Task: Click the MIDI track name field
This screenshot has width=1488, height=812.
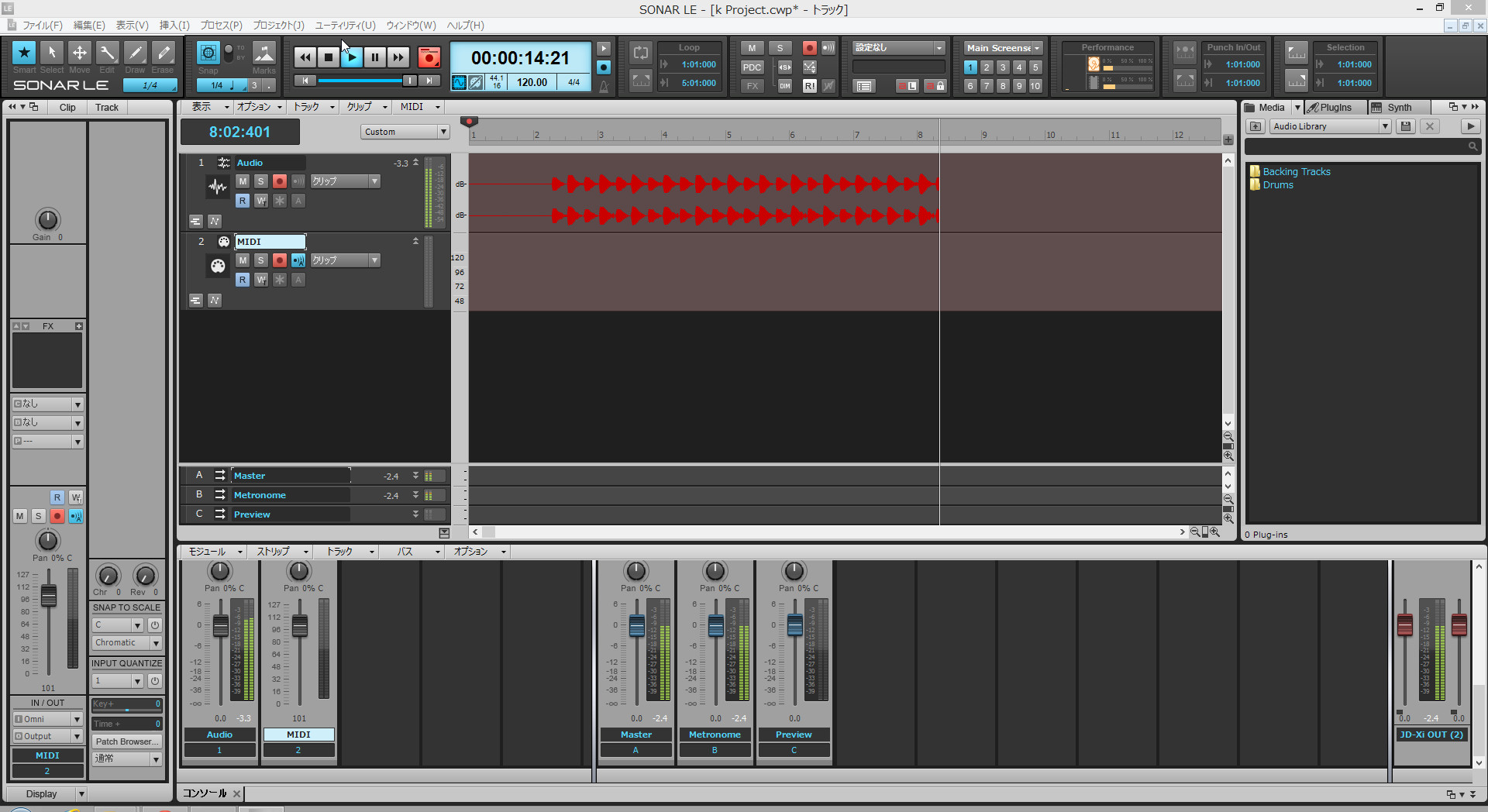Action: click(270, 242)
